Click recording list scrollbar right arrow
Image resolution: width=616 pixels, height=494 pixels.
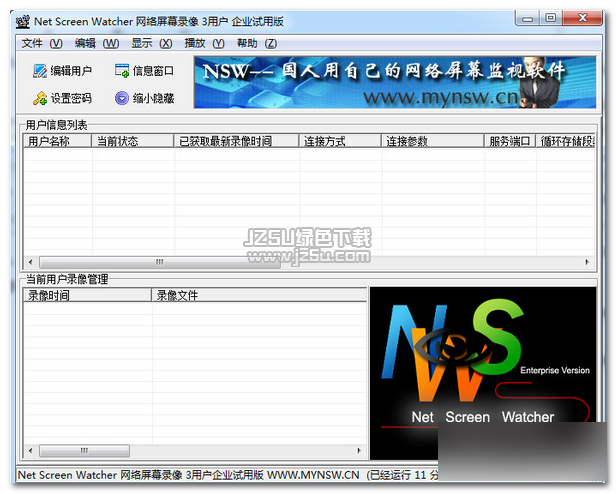coord(359,450)
